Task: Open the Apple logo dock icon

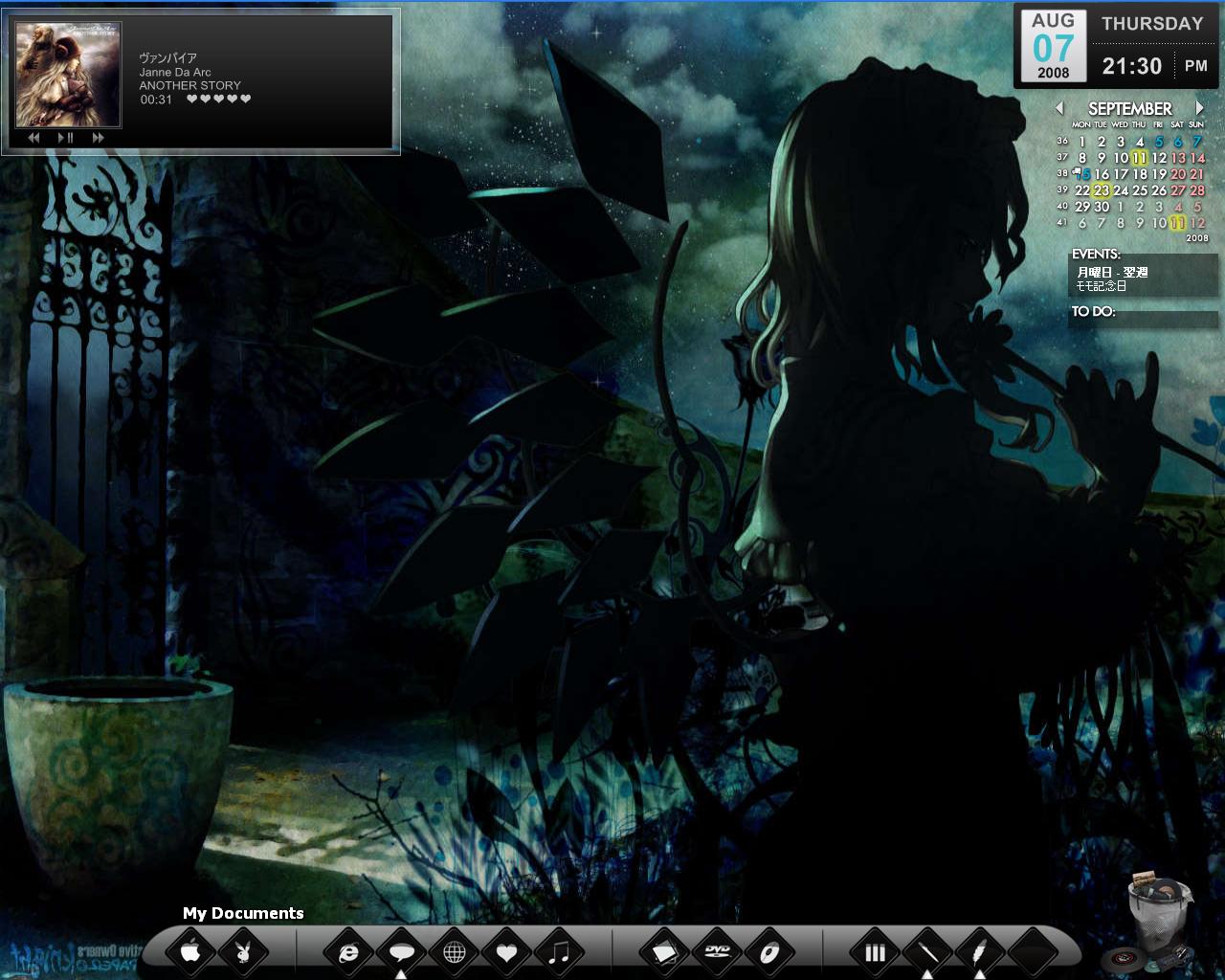Action: (191, 952)
